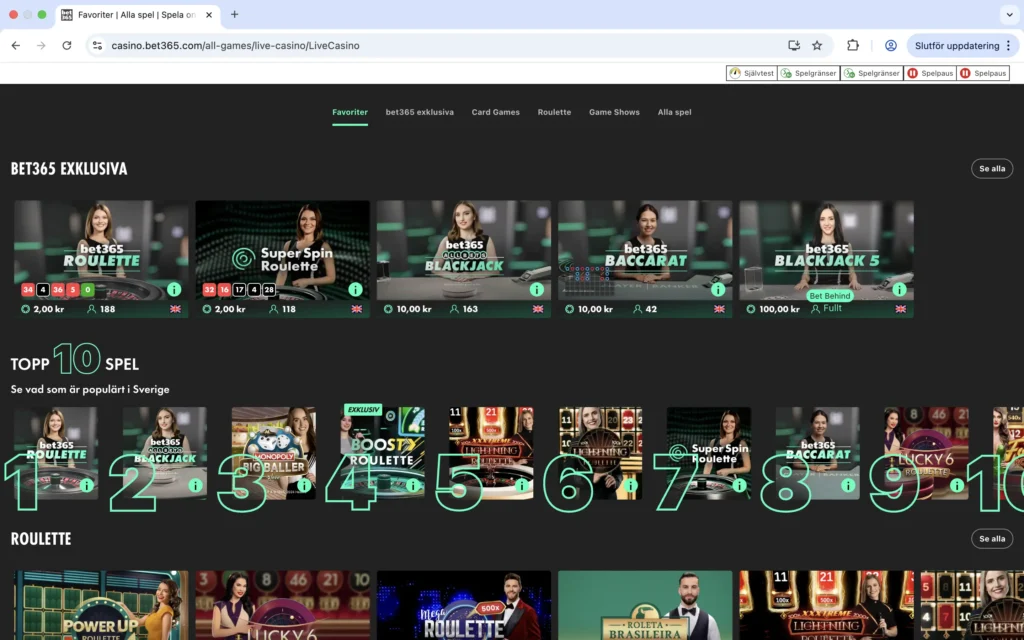Open the Game Shows category
Viewport: 1024px width, 640px height.
(x=614, y=112)
